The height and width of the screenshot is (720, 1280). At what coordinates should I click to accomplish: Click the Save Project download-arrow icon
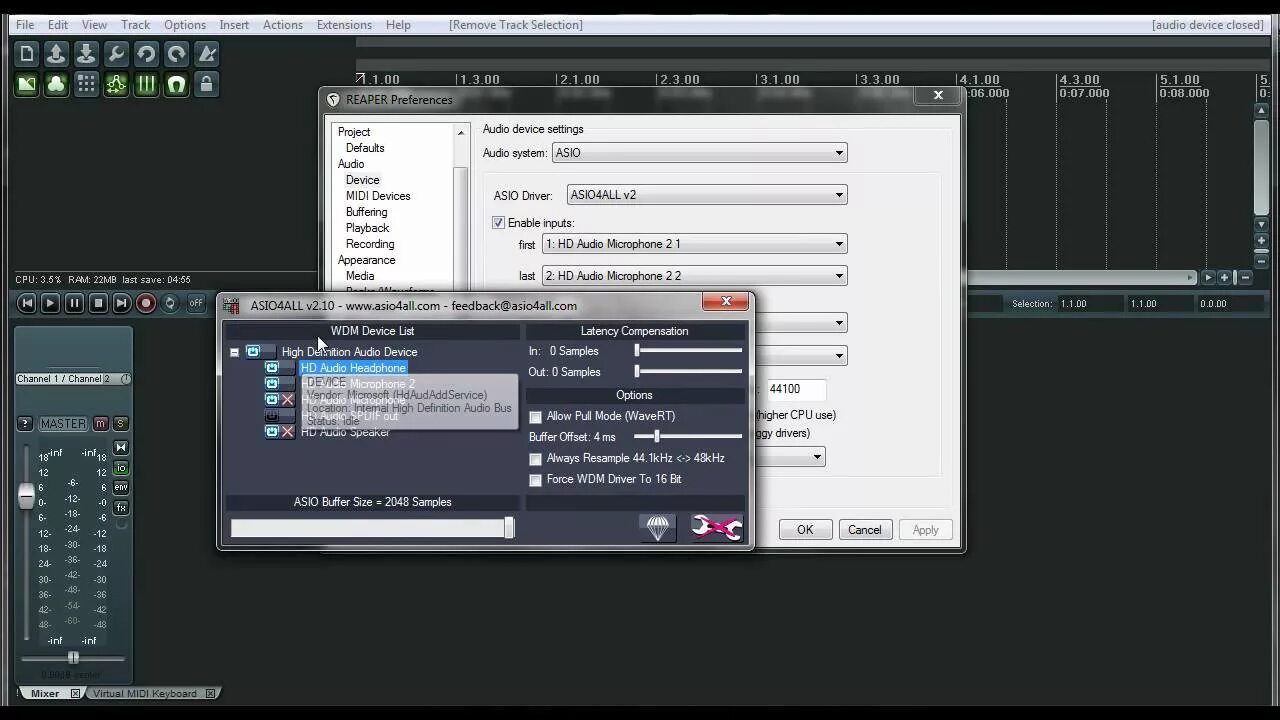point(87,54)
